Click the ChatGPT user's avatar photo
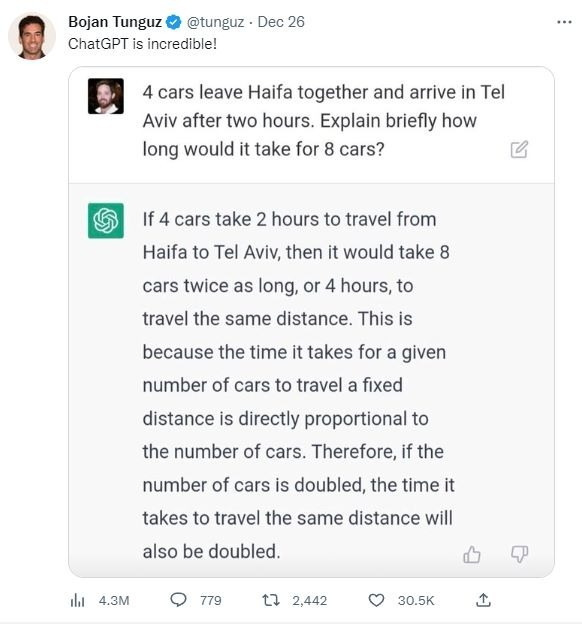 [106, 96]
